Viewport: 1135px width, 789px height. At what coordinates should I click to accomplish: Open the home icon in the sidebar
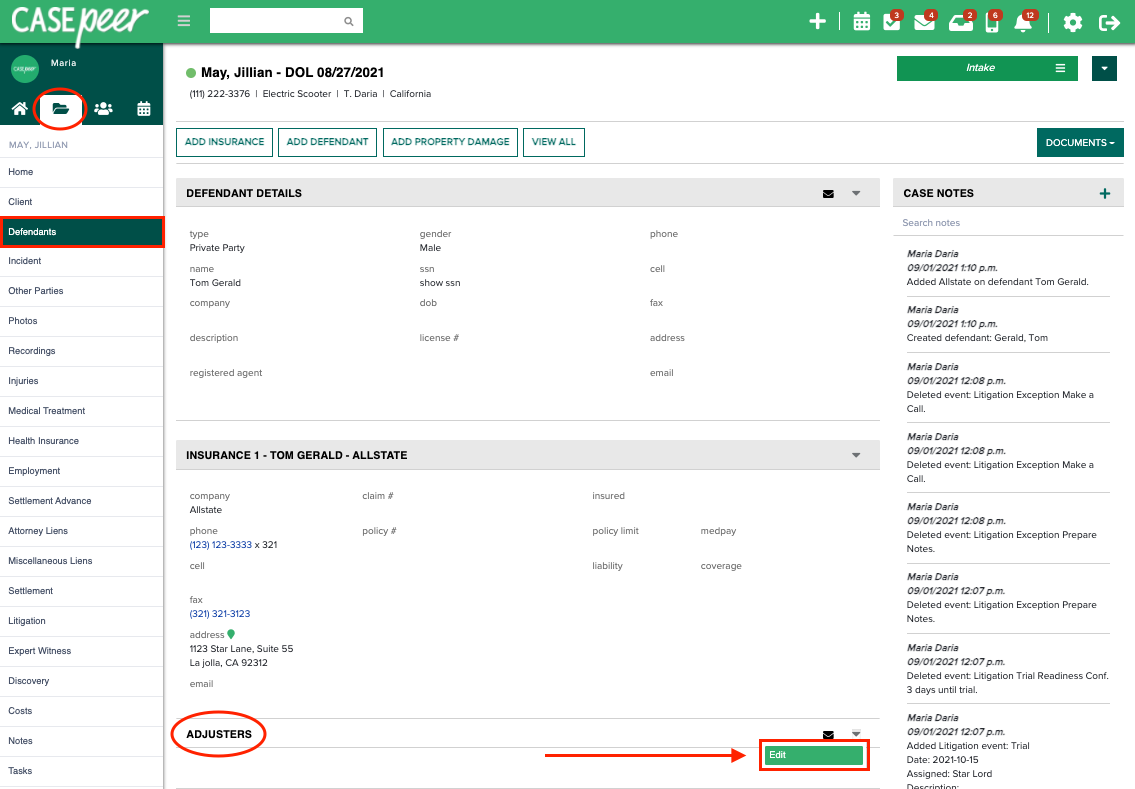click(x=19, y=110)
